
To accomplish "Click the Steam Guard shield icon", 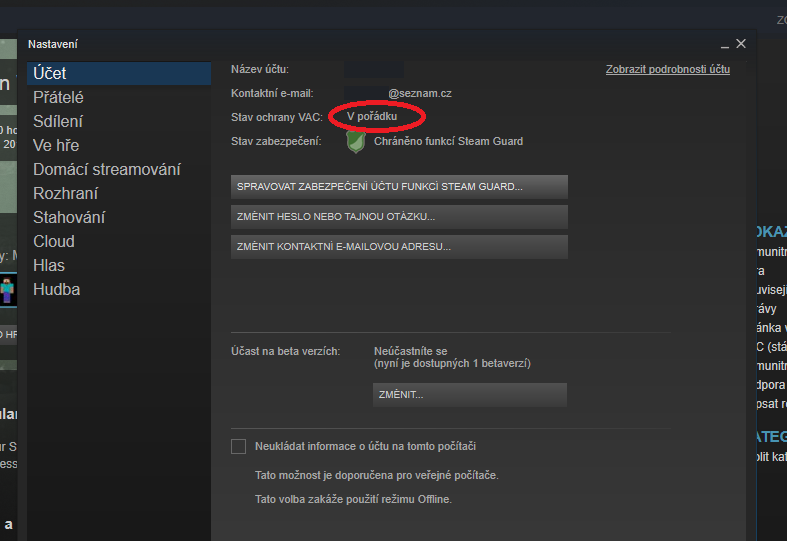I will (355, 142).
